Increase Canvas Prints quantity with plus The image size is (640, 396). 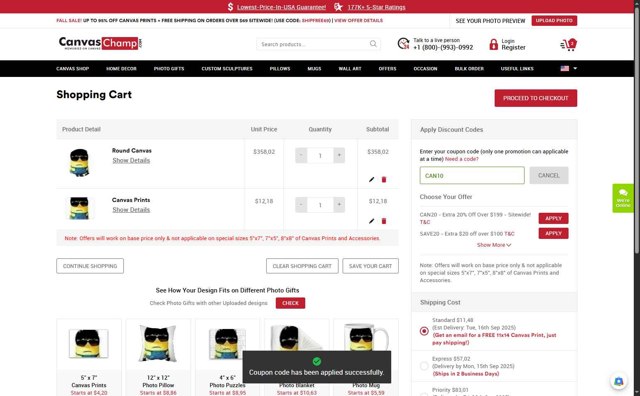(339, 205)
